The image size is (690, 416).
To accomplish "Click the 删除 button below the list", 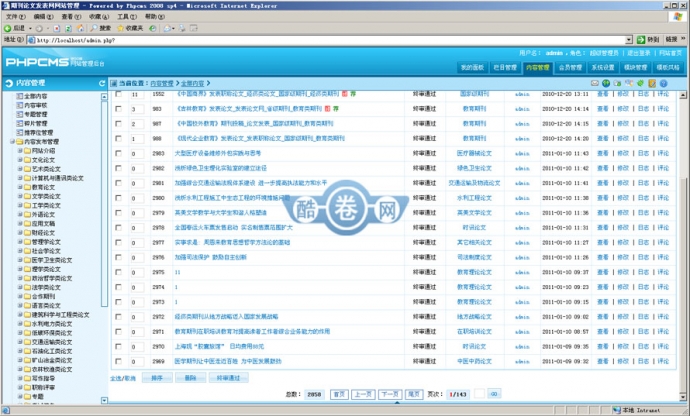I will (190, 378).
